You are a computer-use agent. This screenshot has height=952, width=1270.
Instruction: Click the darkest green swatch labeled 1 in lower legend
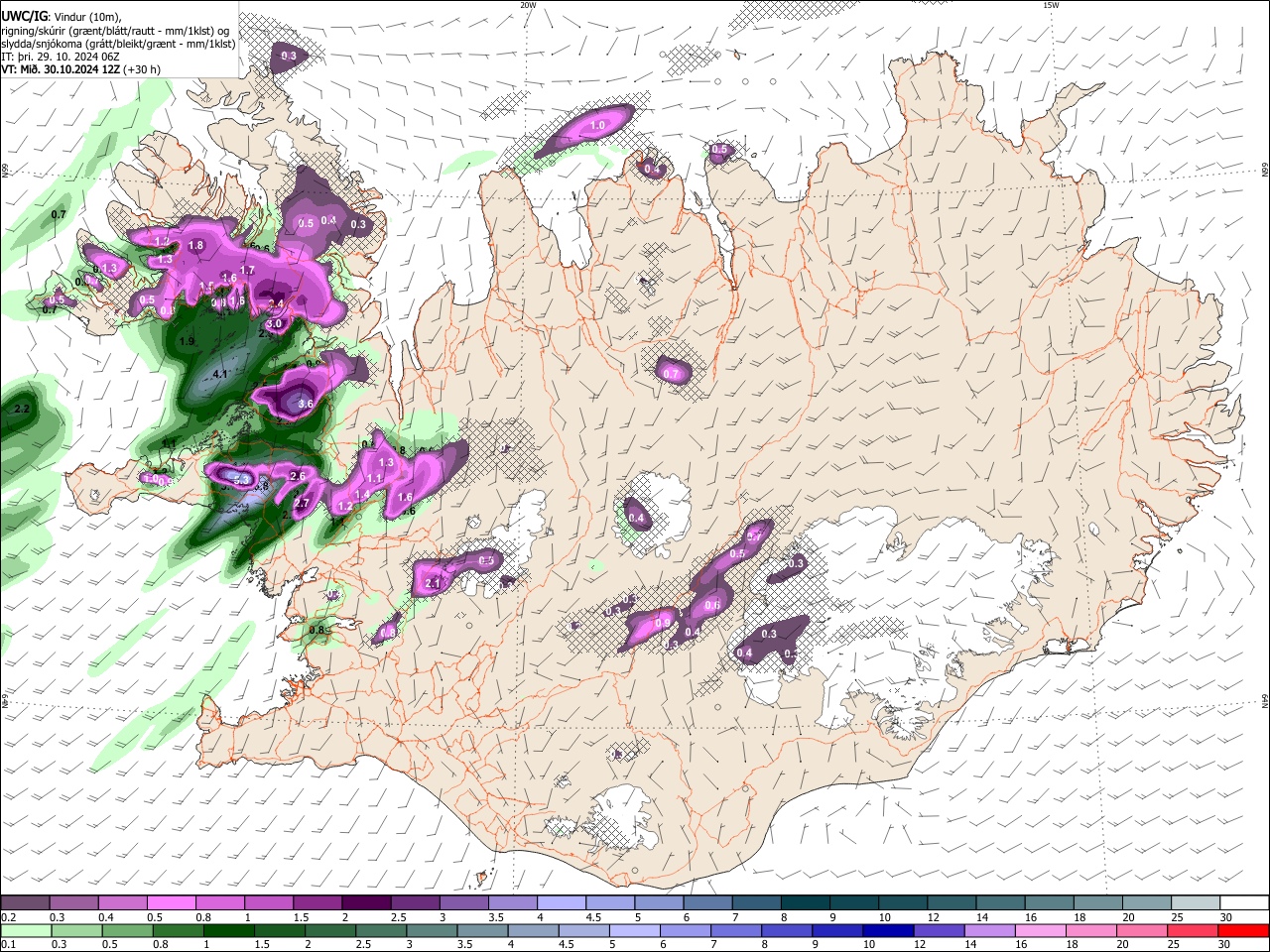tap(228, 930)
